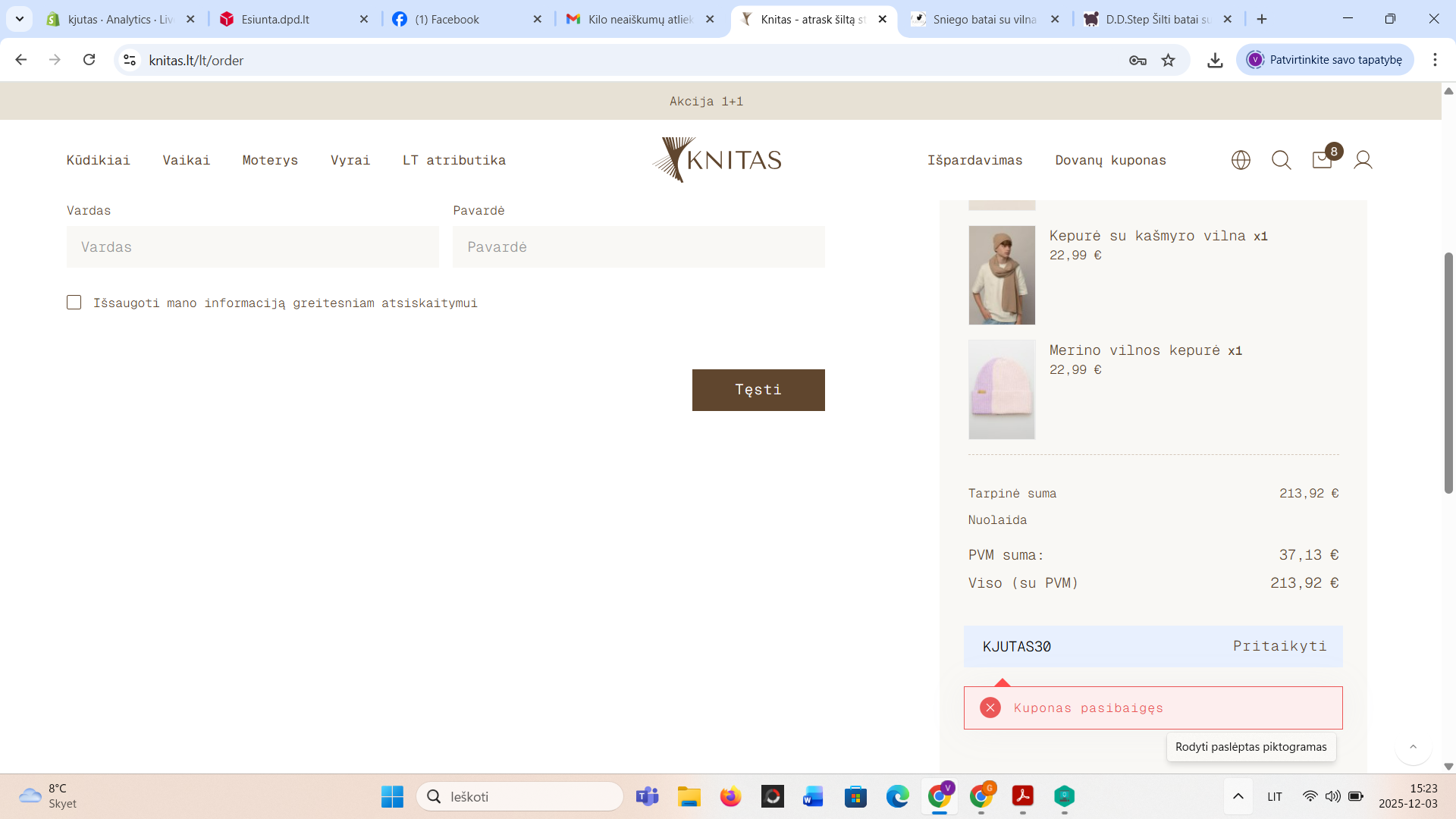Bookmark this page with the star icon

[x=1168, y=60]
